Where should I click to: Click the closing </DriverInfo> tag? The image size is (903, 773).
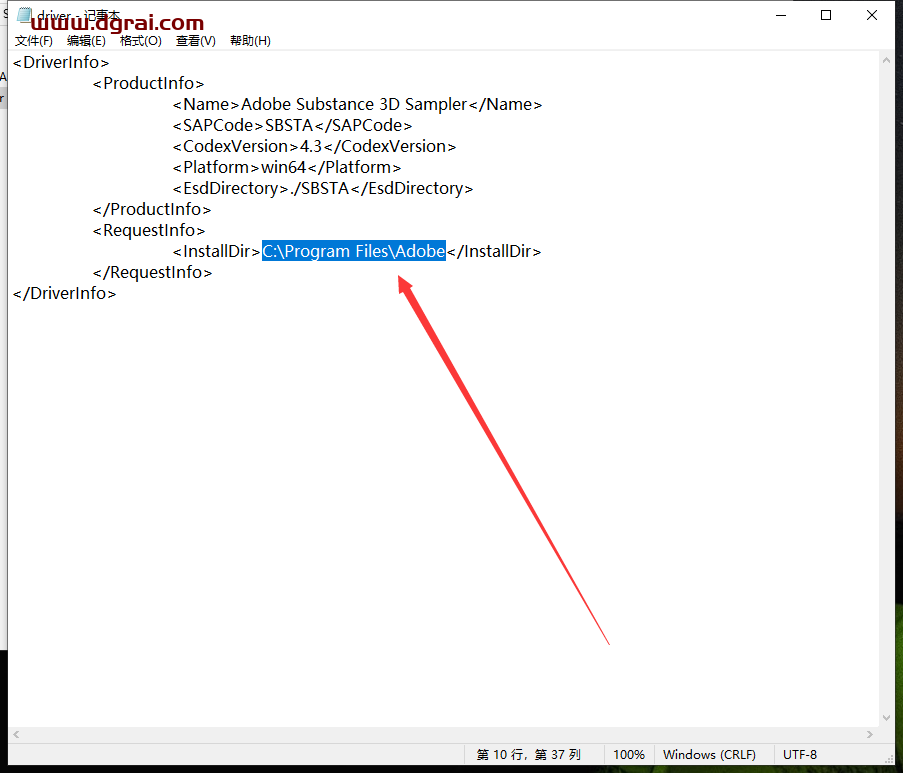(64, 293)
